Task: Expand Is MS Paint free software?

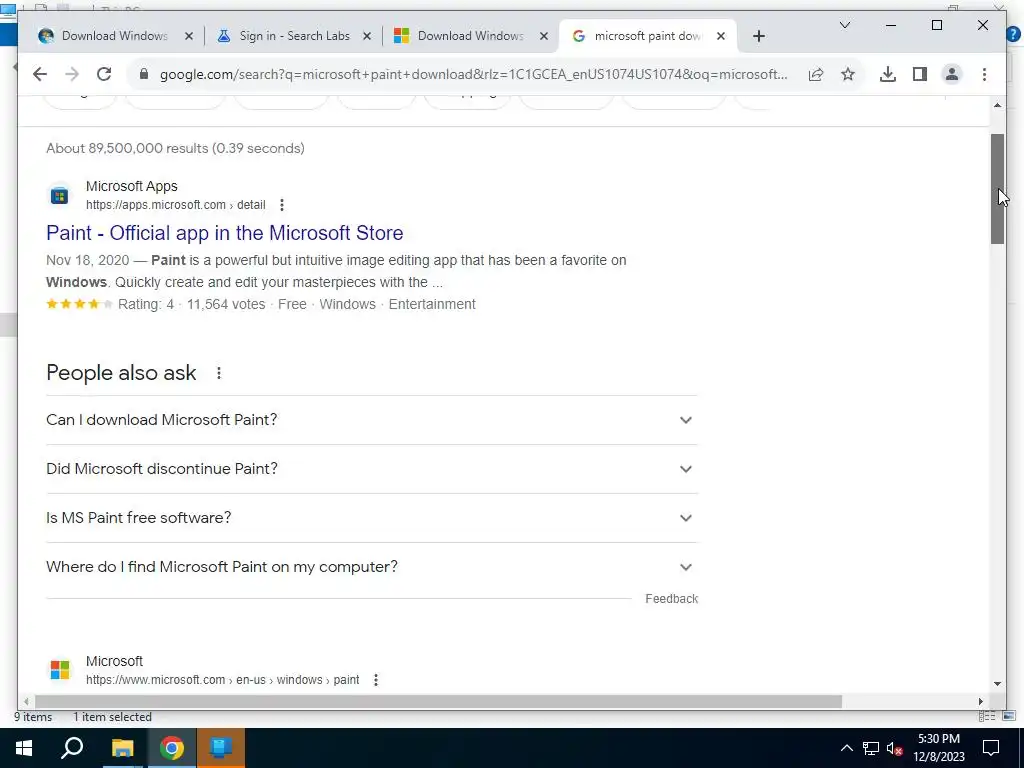Action: [x=371, y=518]
